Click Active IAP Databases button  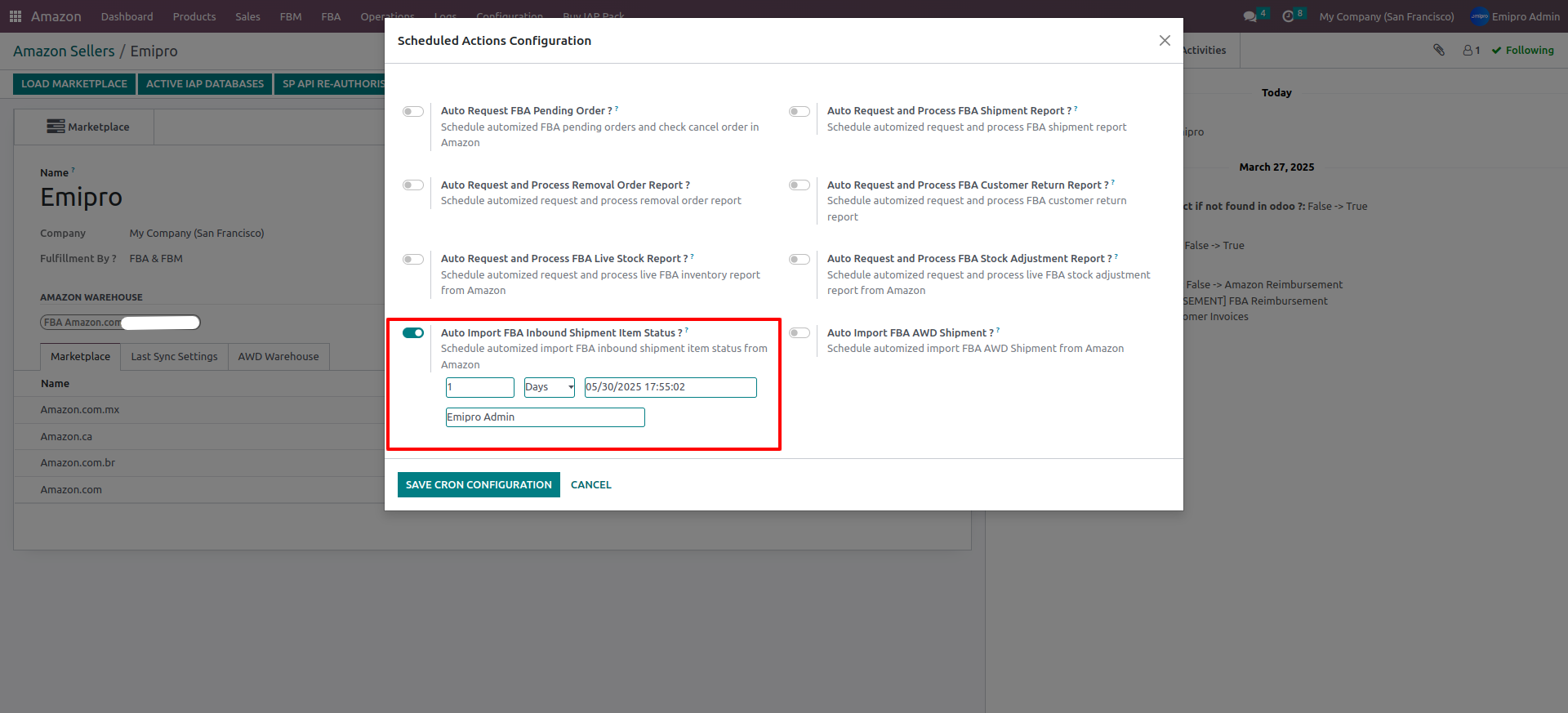205,84
